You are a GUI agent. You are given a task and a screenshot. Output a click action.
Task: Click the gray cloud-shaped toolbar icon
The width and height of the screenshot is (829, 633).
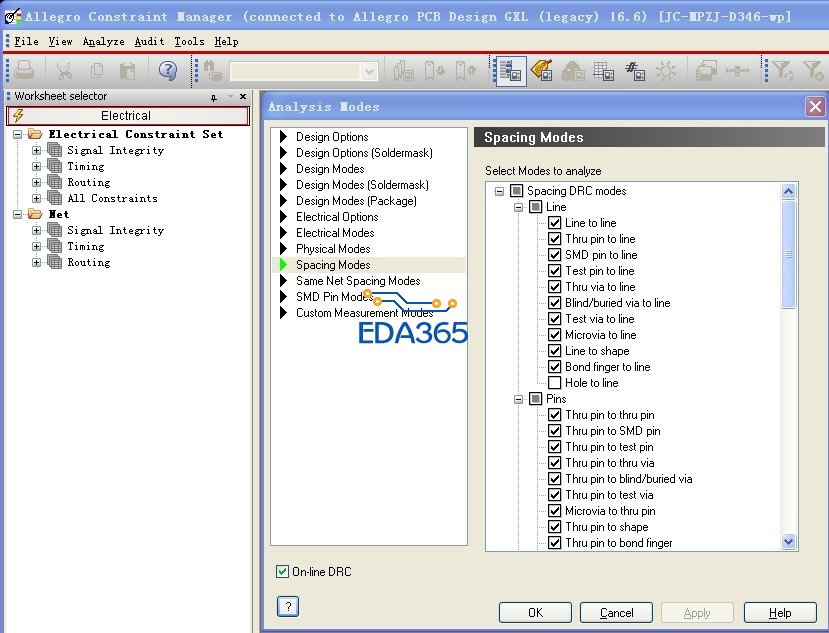573,70
